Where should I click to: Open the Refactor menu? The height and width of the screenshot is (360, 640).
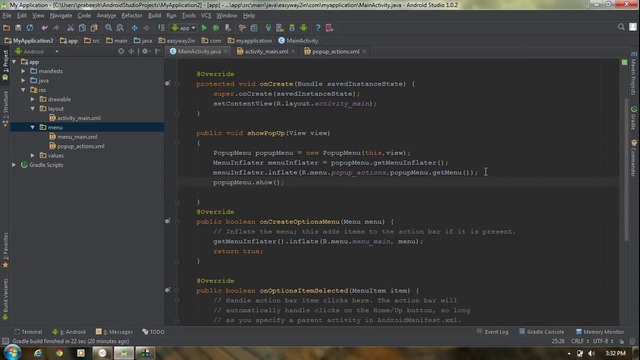click(132, 16)
